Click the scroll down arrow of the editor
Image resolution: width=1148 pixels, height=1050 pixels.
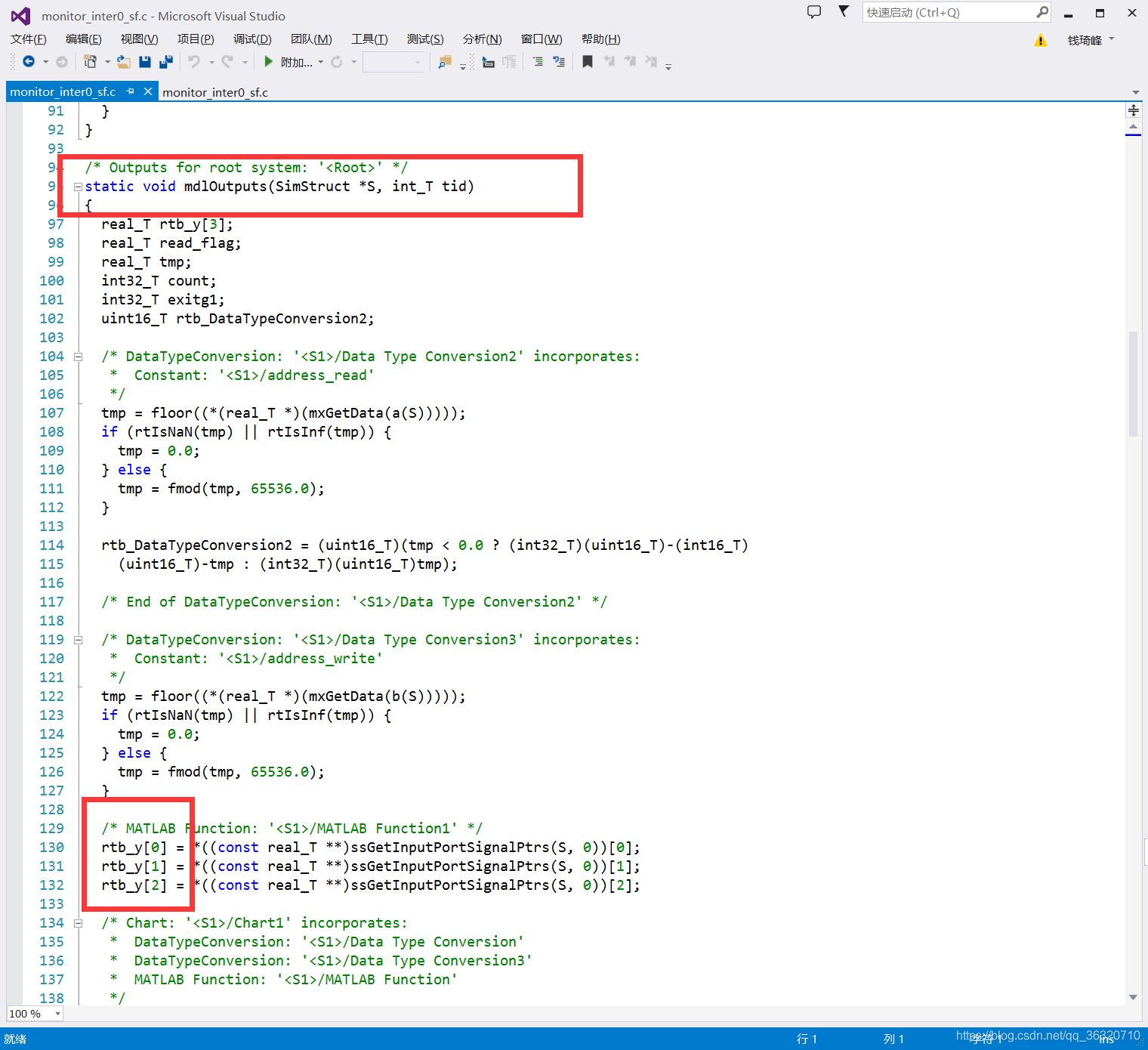click(x=1133, y=997)
